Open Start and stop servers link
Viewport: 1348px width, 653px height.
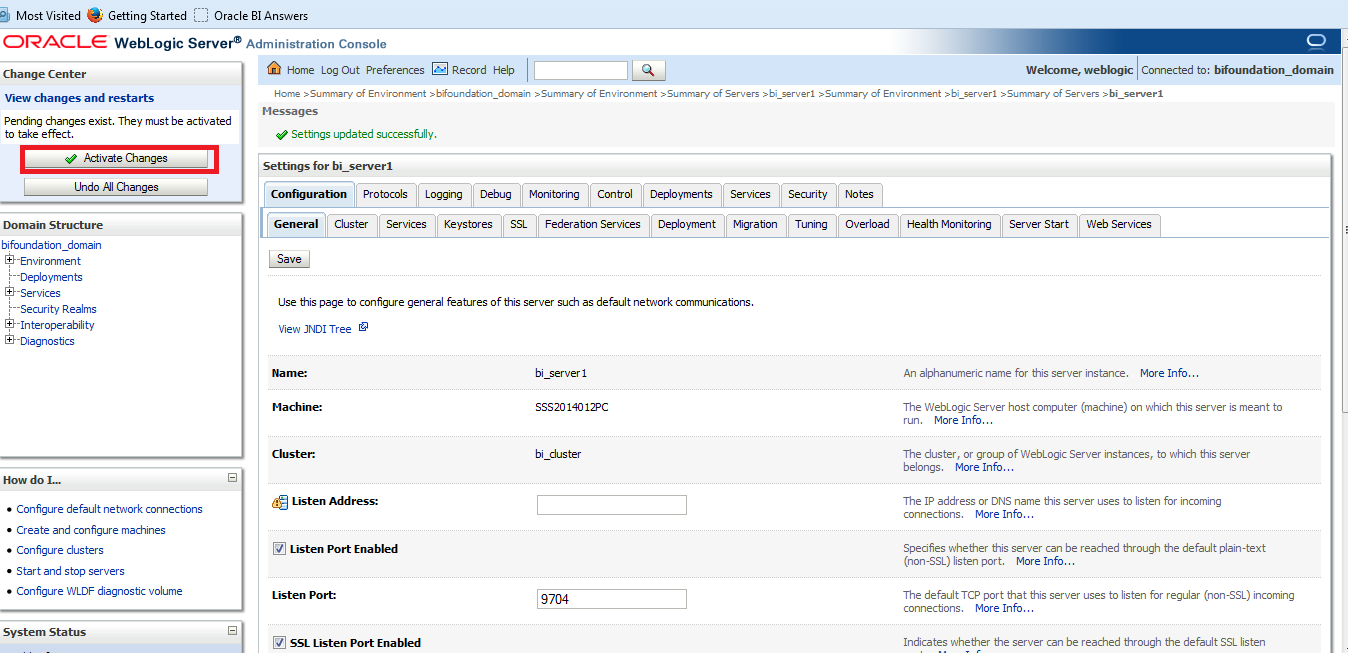[x=70, y=571]
